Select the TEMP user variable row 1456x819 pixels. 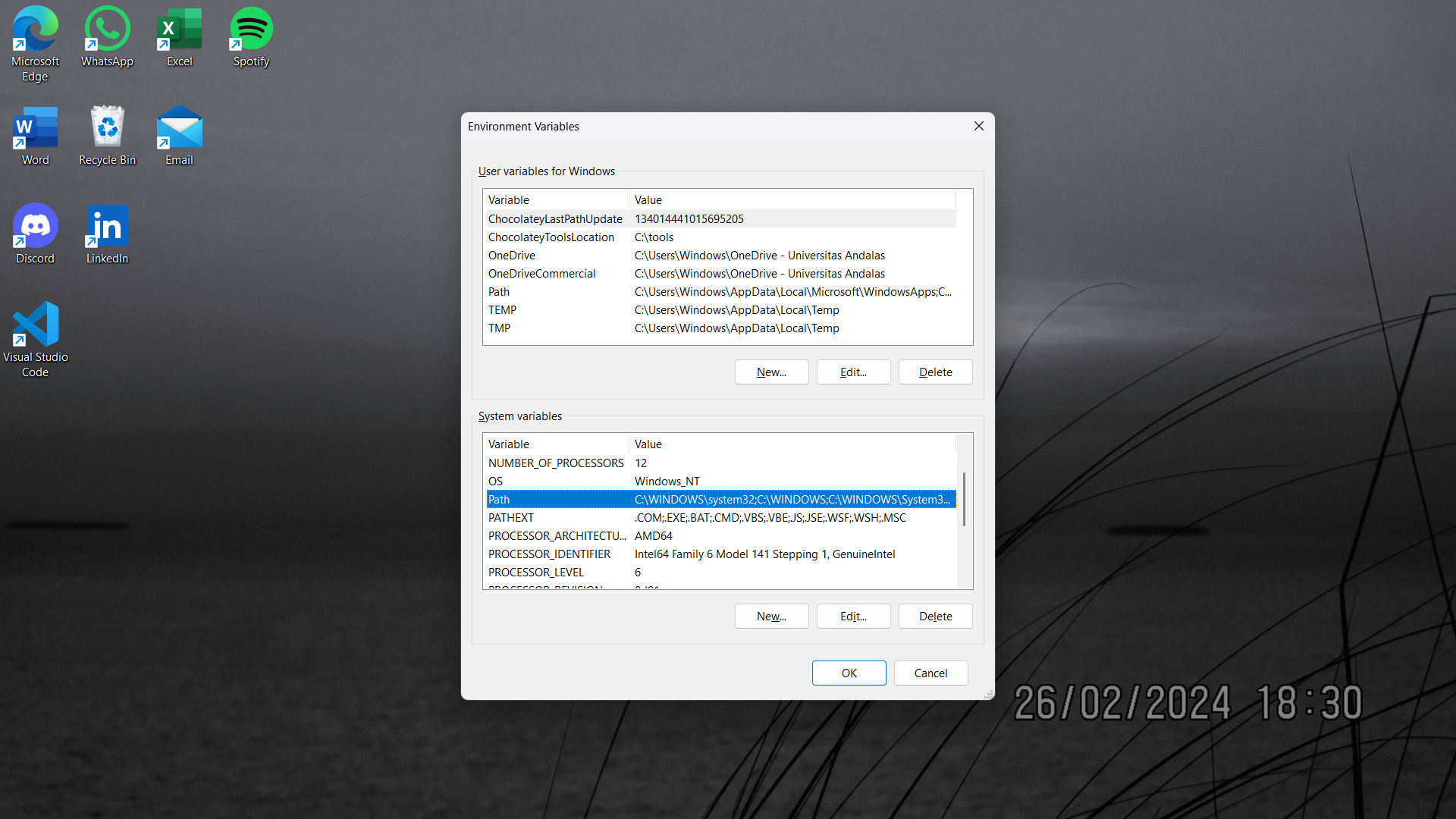click(720, 310)
